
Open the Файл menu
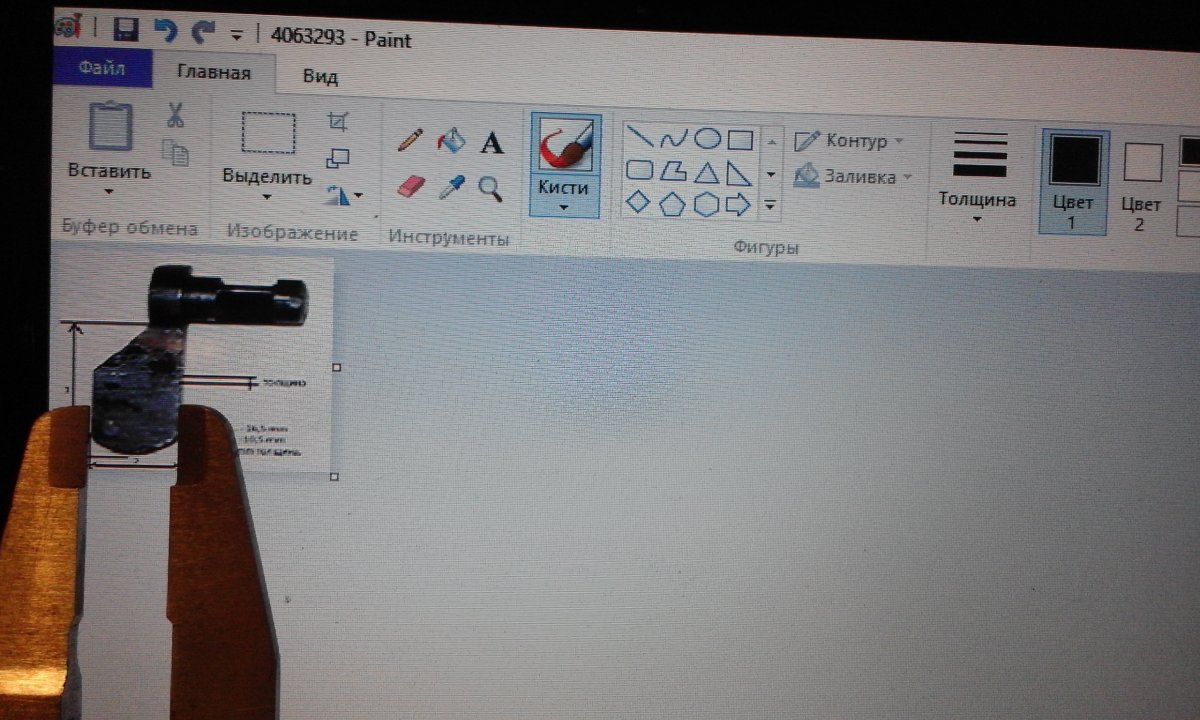pos(101,69)
